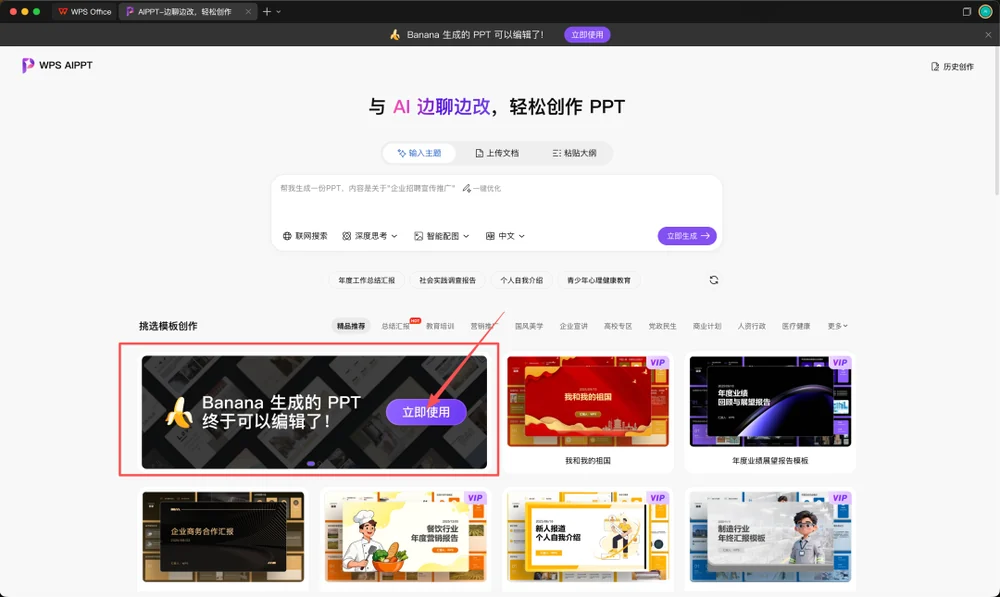
Task: Click the WPS AIPPT logo
Action: pyautogui.click(x=57, y=65)
